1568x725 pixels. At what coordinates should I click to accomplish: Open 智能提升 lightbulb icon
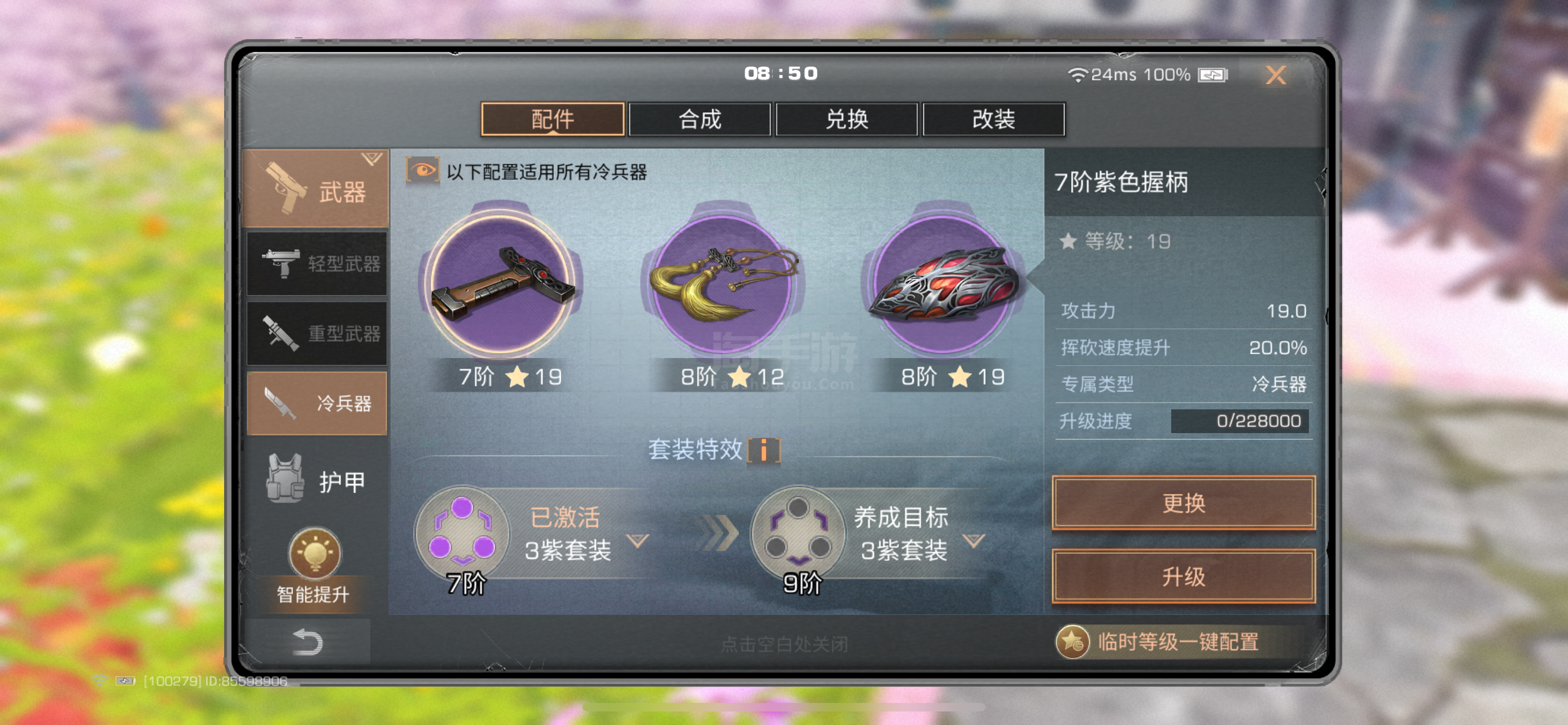pos(315,553)
